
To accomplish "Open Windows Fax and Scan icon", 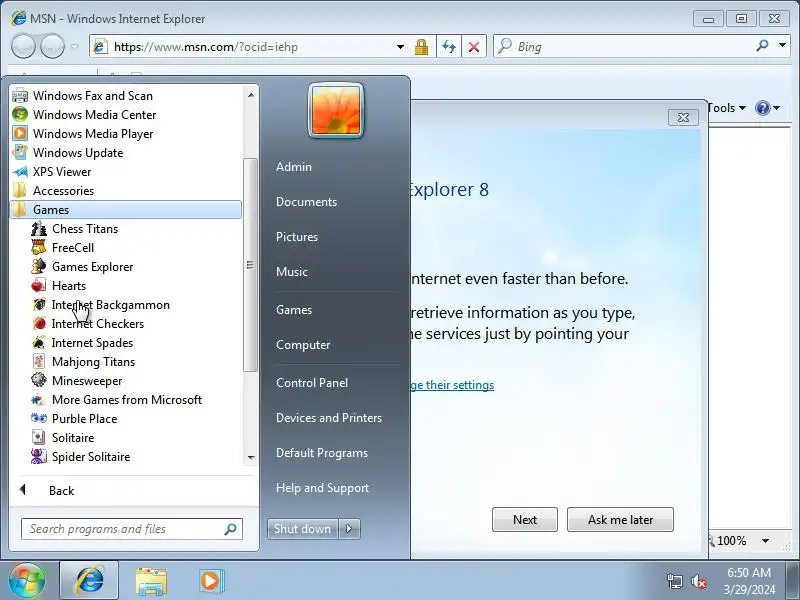I will [x=20, y=95].
